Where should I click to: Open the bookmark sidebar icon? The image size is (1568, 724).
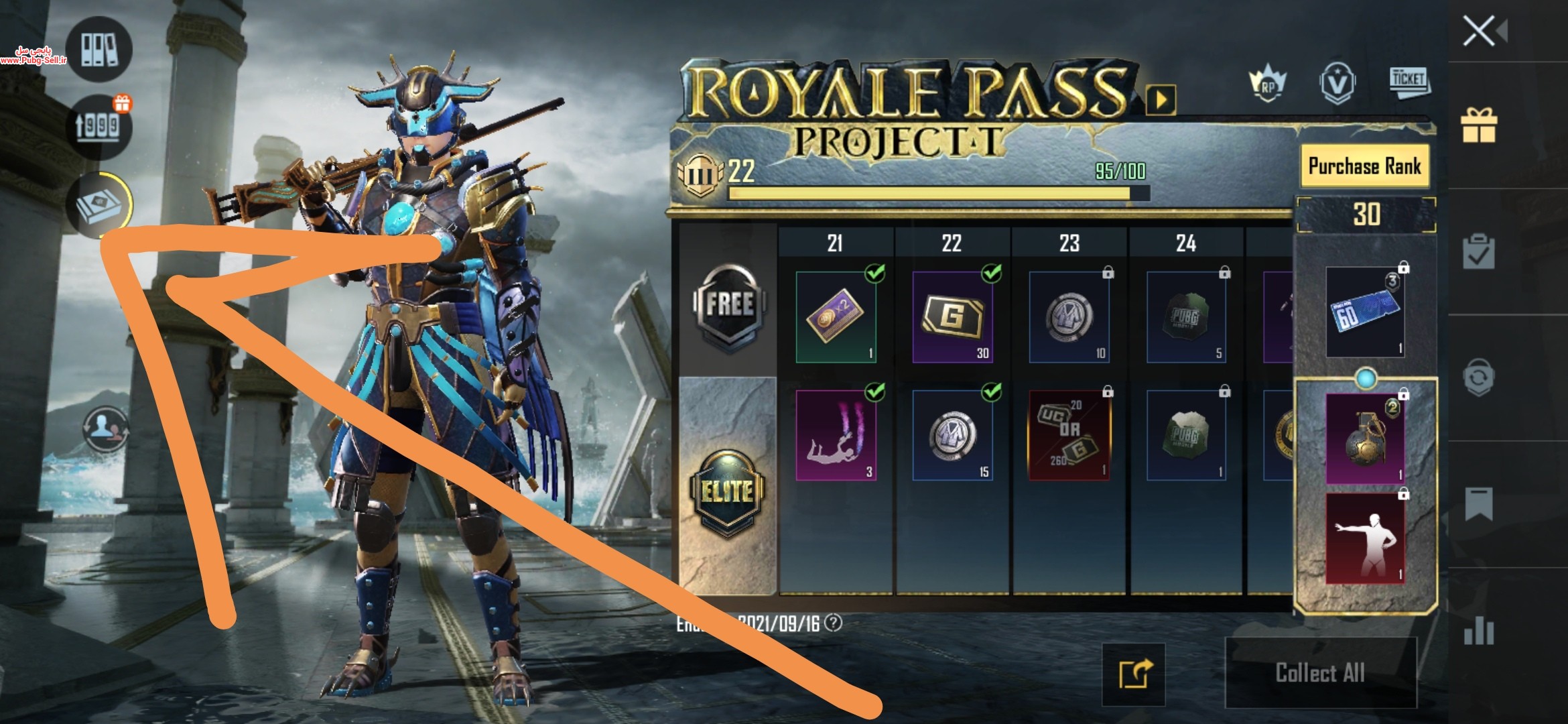point(1479,504)
